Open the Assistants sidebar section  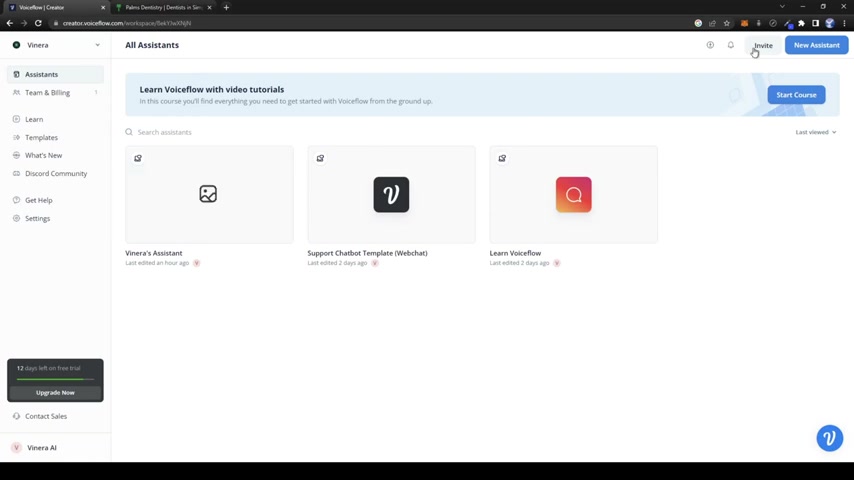55,74
